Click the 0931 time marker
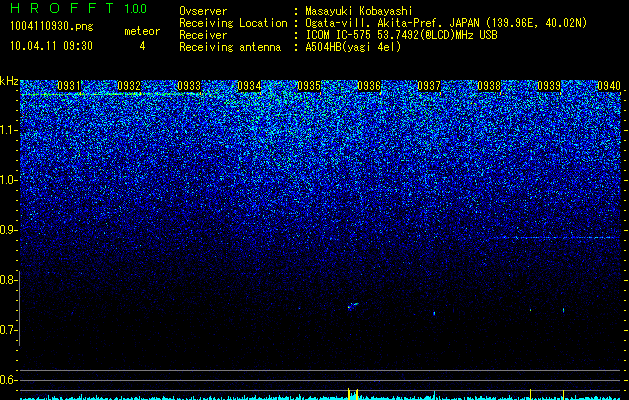This screenshot has width=629, height=400. pos(69,86)
